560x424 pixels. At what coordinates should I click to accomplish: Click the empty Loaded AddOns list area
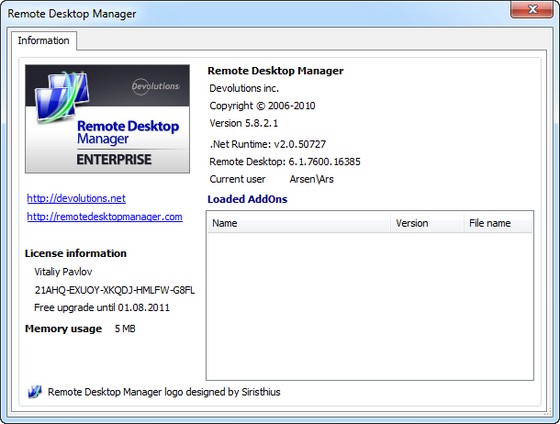pos(370,306)
